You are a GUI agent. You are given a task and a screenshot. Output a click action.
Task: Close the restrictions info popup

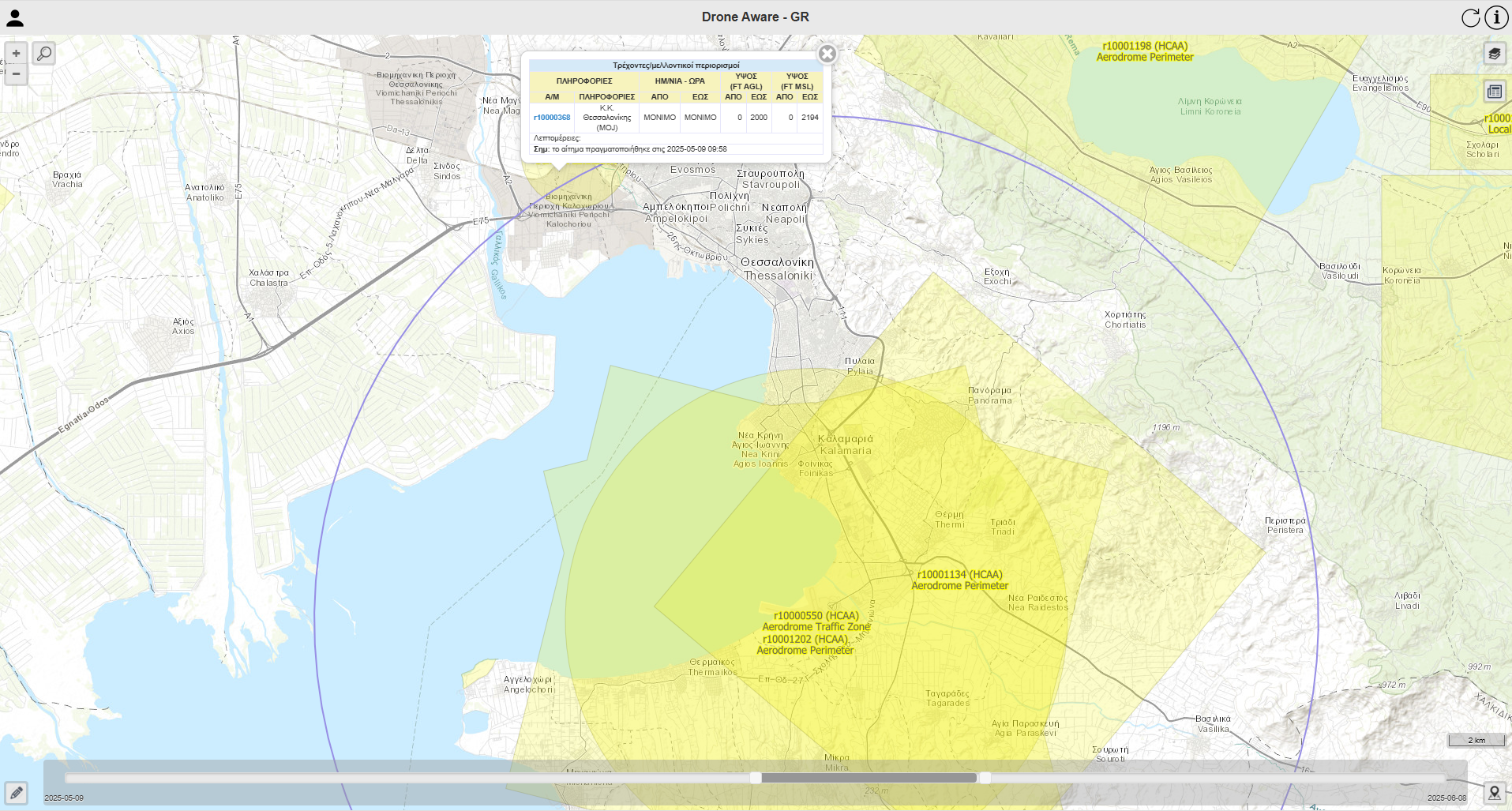827,54
